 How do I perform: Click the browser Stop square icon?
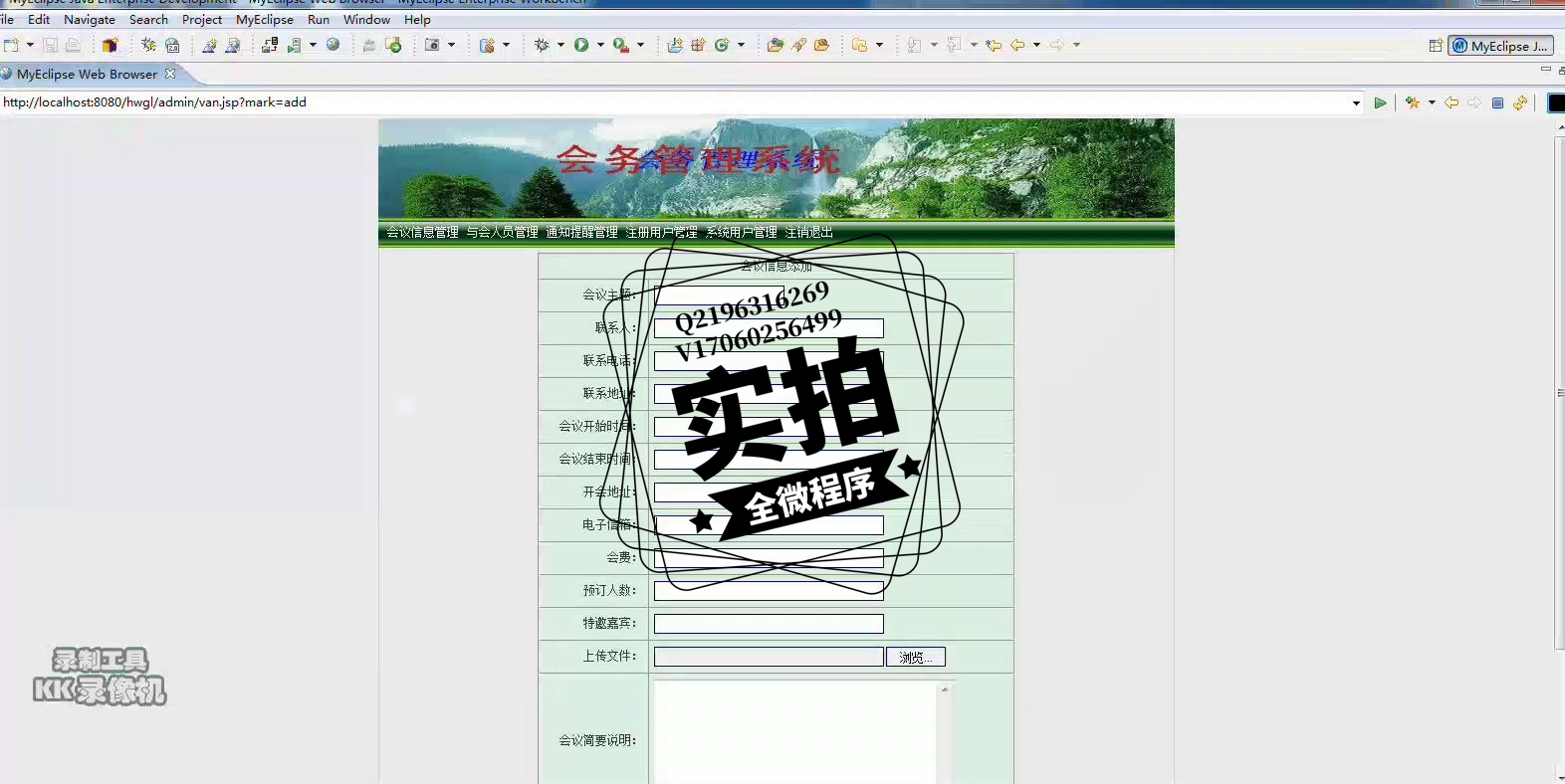[x=1497, y=102]
